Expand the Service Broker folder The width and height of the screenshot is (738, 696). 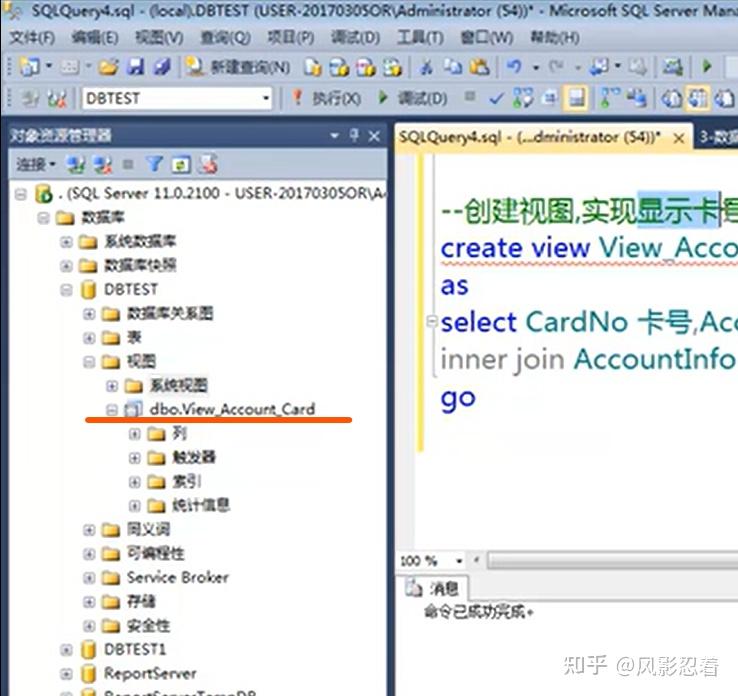tap(89, 577)
